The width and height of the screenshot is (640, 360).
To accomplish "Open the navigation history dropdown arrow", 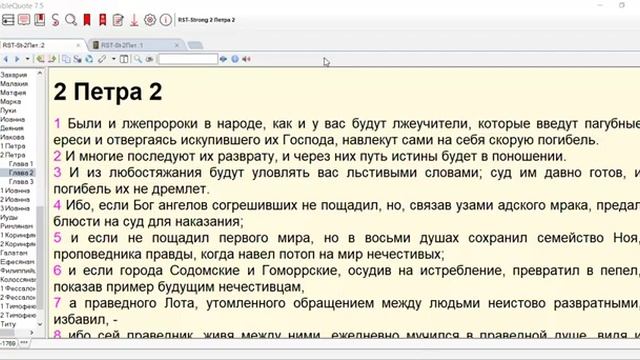I will pyautogui.click(x=27, y=59).
